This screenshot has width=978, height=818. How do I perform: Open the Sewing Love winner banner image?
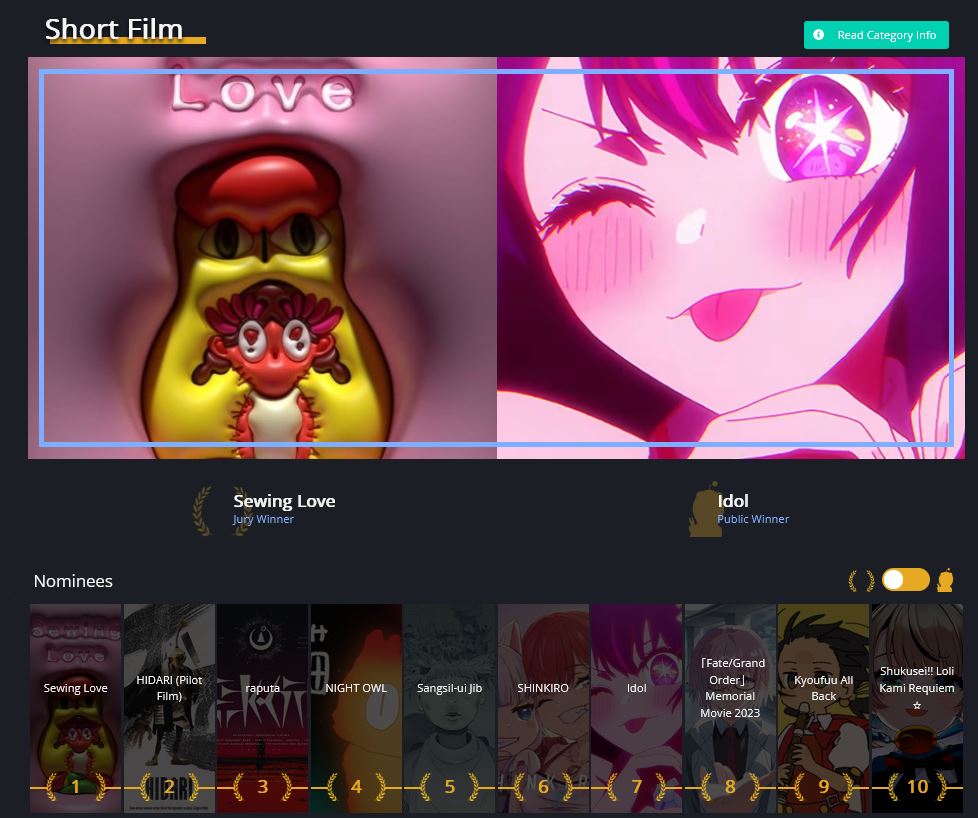click(x=263, y=257)
